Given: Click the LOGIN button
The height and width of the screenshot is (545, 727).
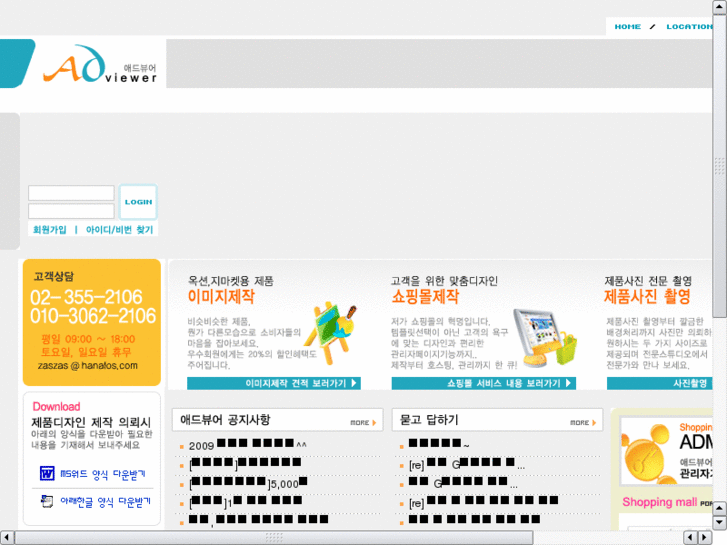Looking at the screenshot, I should click(138, 202).
